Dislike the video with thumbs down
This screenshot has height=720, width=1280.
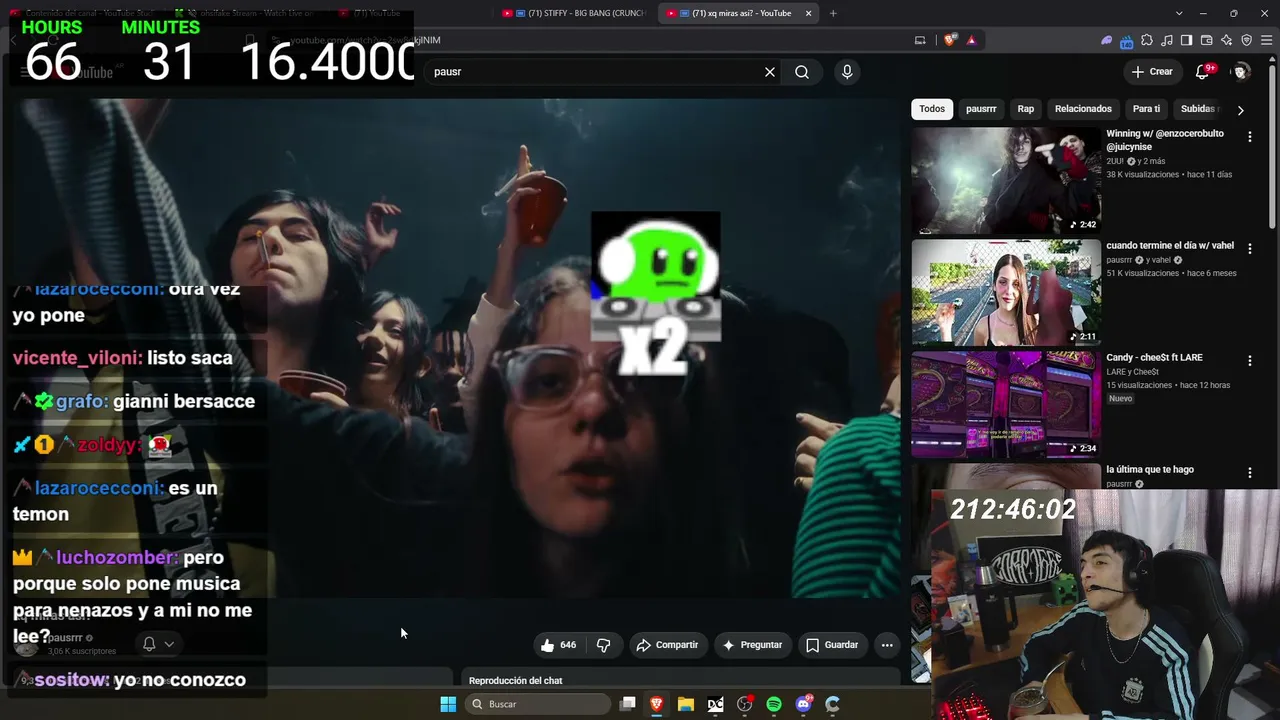coord(603,645)
